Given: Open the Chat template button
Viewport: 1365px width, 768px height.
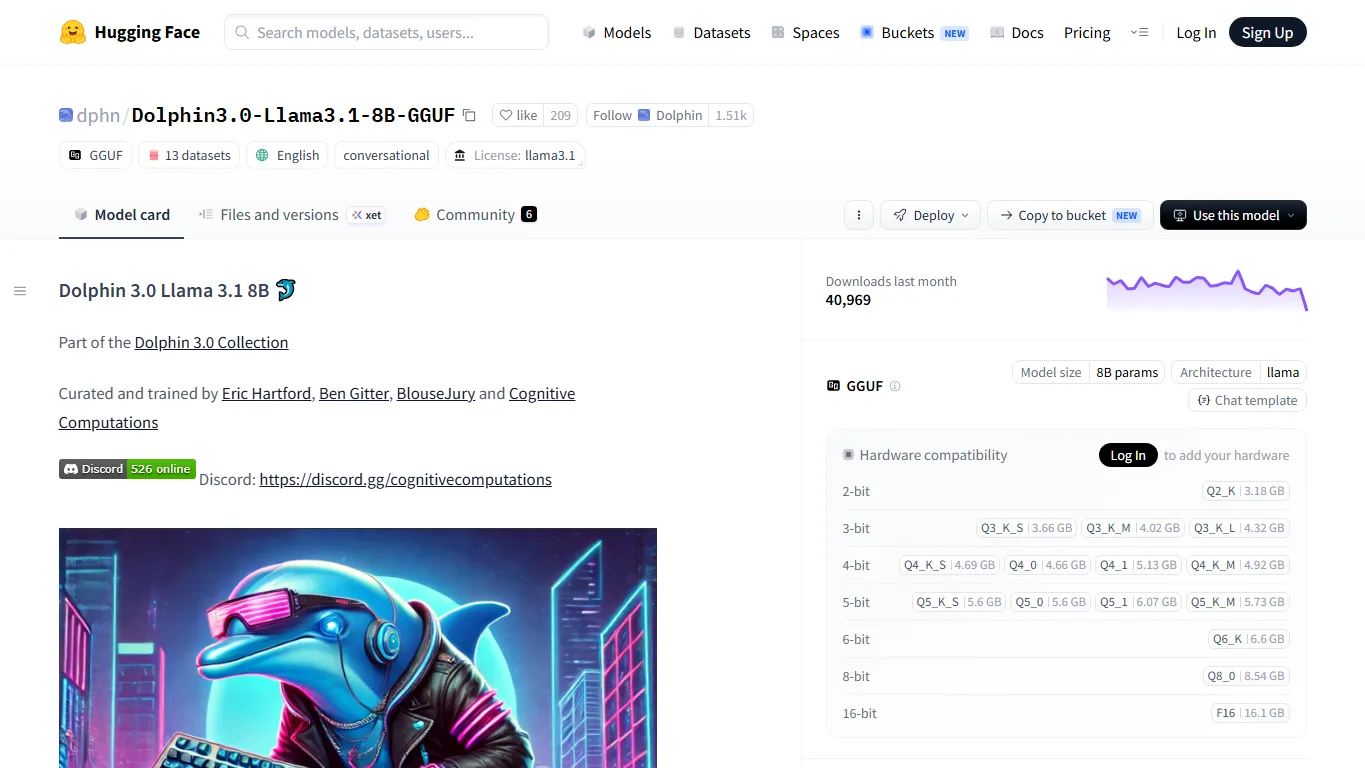Looking at the screenshot, I should pyautogui.click(x=1247, y=400).
